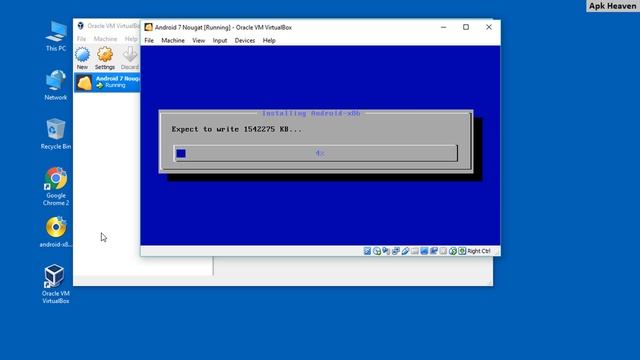Click Discard in VirtualBox Manager toolbar

130,58
